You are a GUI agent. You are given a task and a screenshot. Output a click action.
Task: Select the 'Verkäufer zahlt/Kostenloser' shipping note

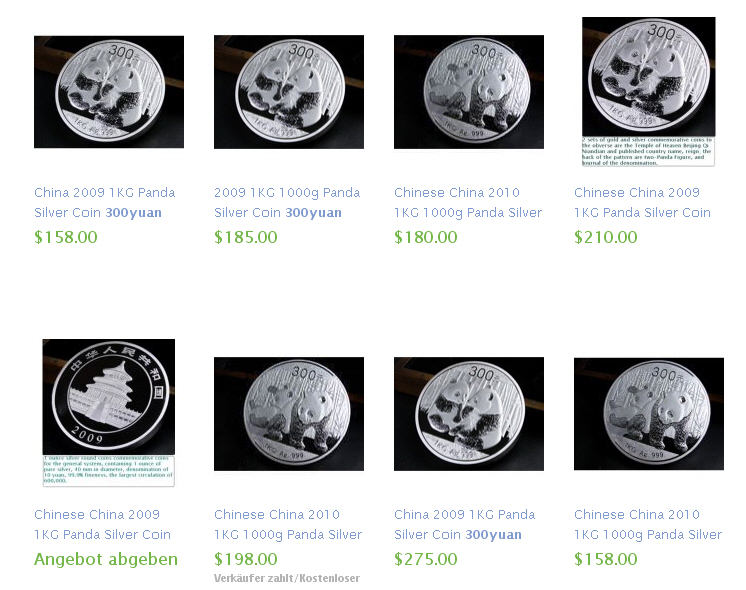(x=287, y=578)
